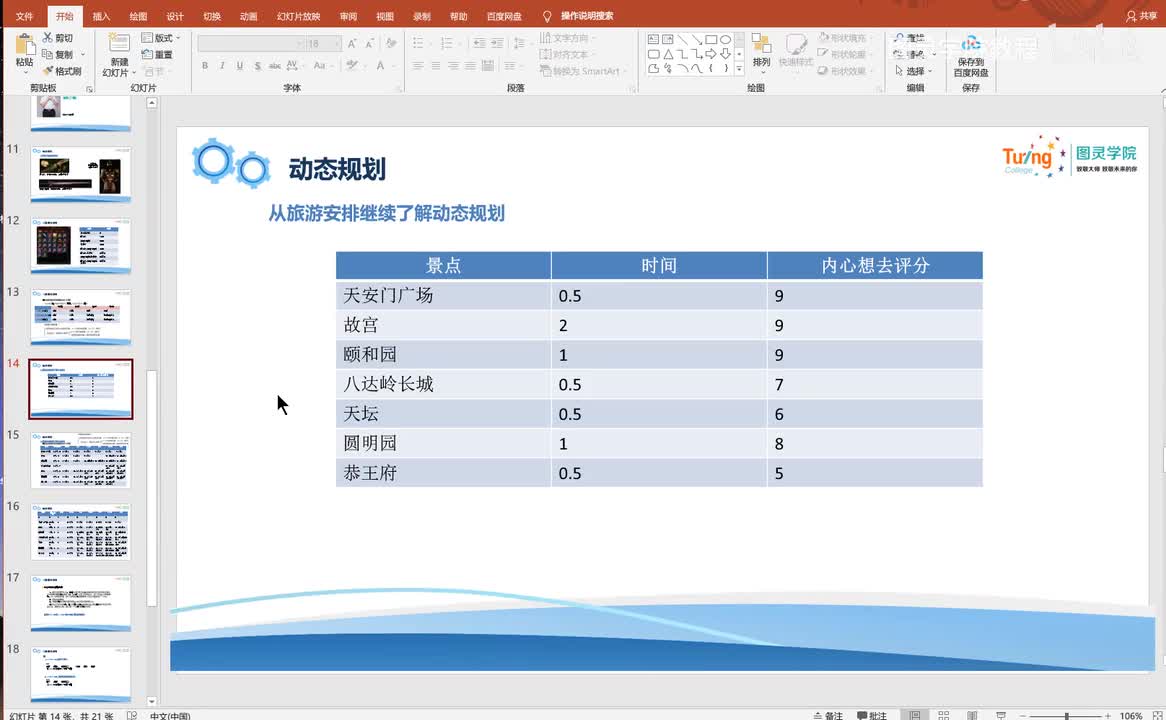Click the lightbulb tell-me search icon

(x=547, y=16)
